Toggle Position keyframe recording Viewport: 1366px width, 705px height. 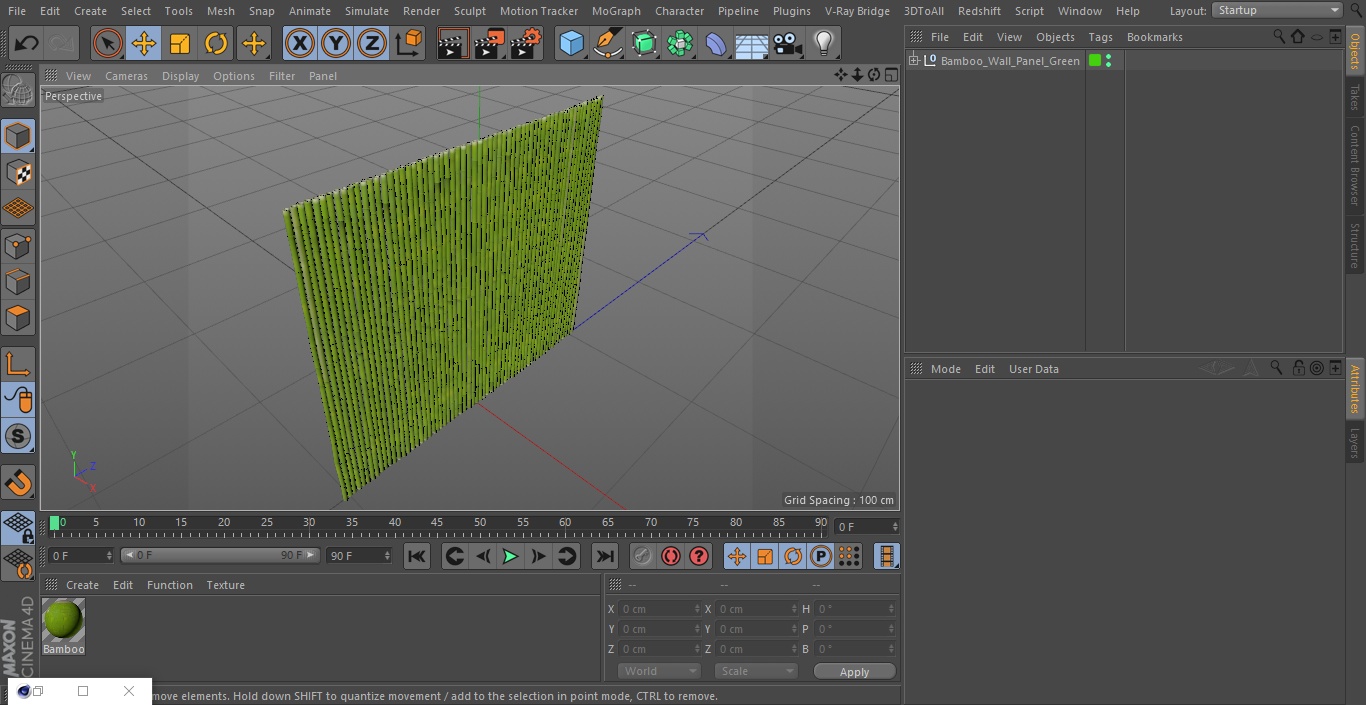click(x=737, y=556)
